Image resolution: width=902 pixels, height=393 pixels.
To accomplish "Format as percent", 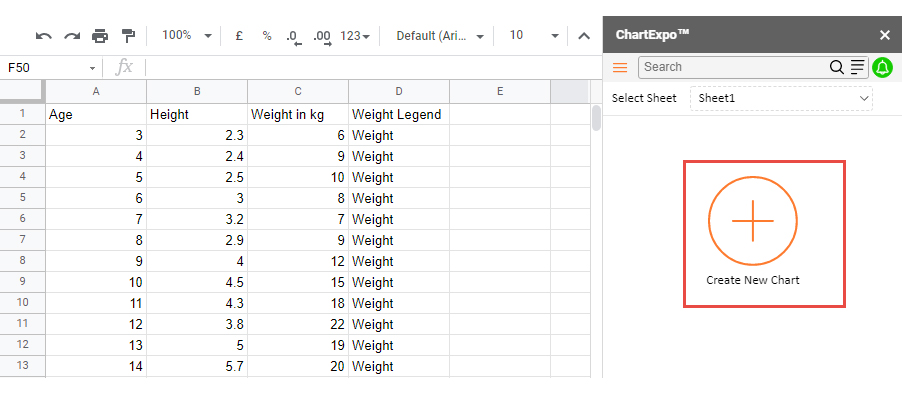I will [267, 36].
